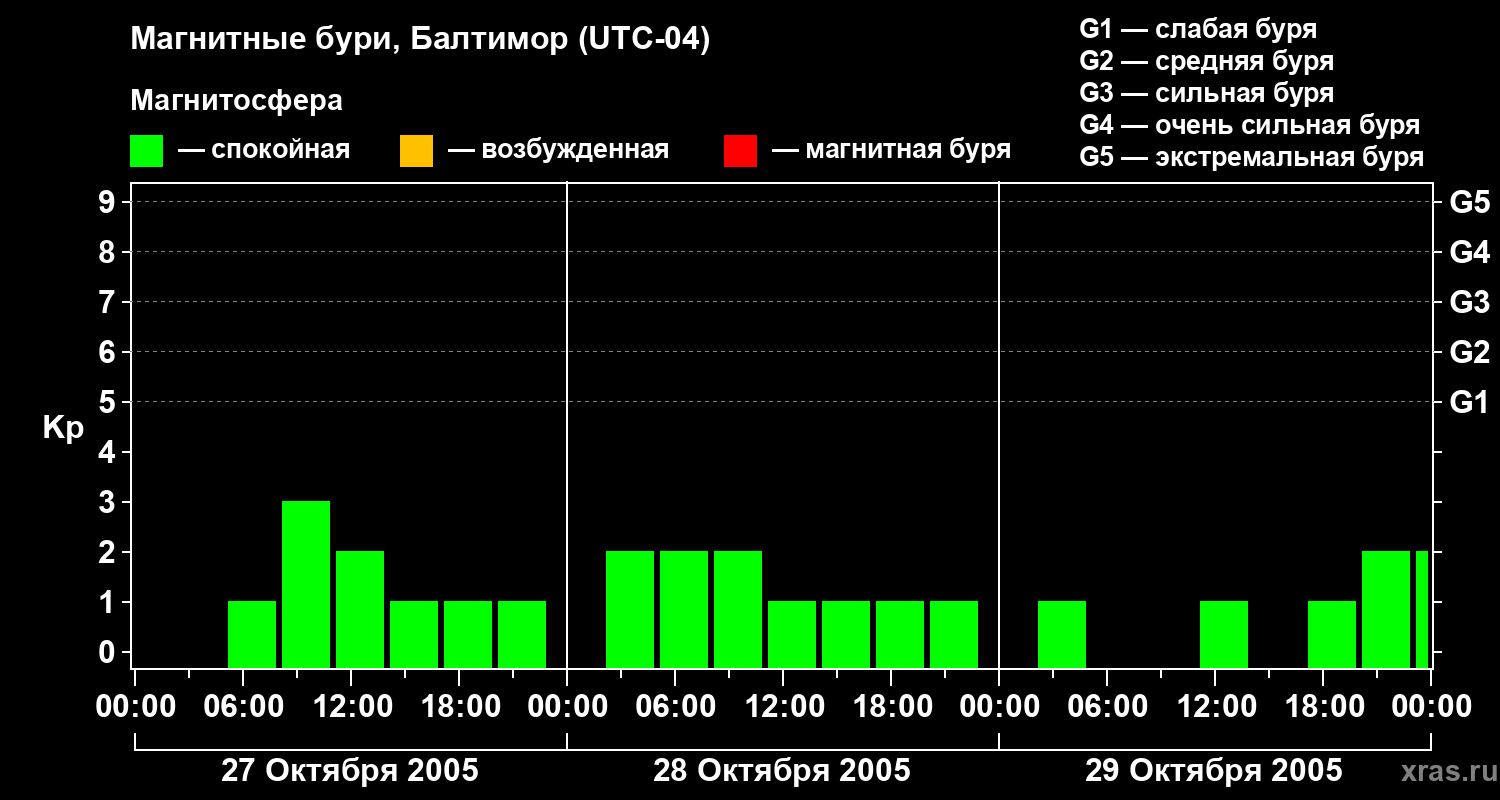Click the G5 label on right axis
This screenshot has width=1500, height=800.
coord(1470,202)
